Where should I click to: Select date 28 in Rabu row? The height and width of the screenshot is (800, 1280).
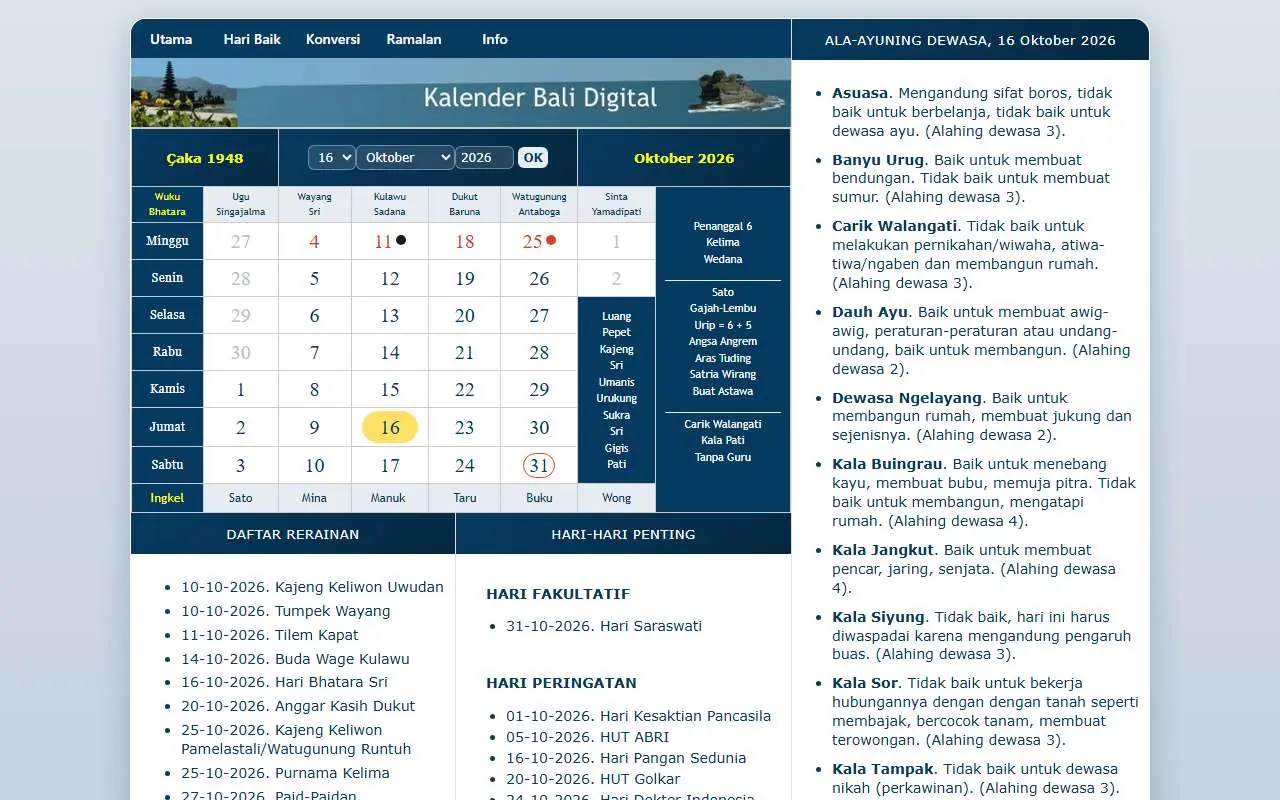[x=539, y=352]
